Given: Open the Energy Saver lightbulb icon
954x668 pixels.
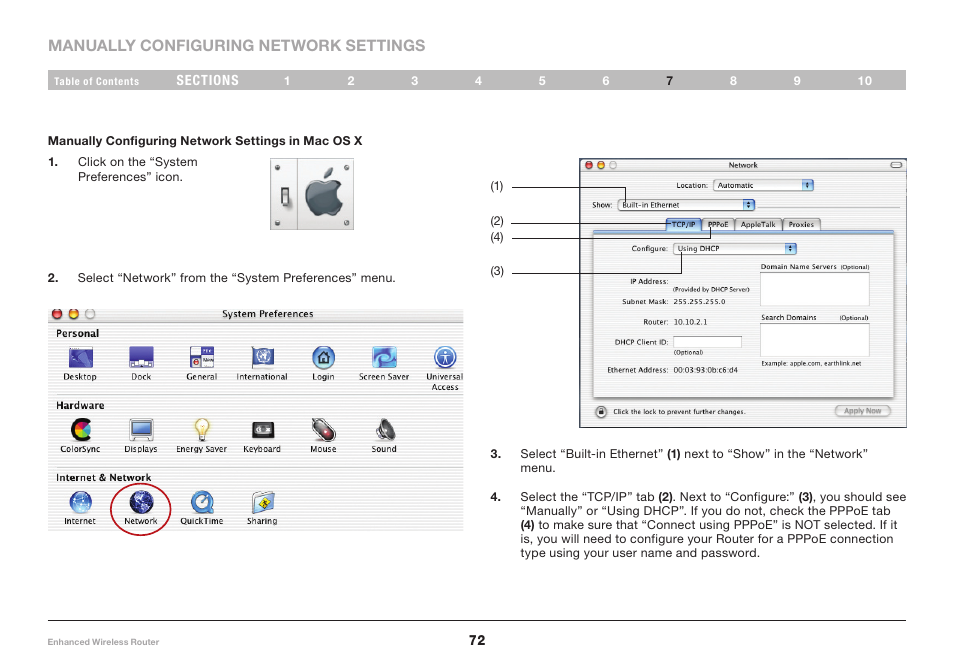Looking at the screenshot, I should (202, 430).
